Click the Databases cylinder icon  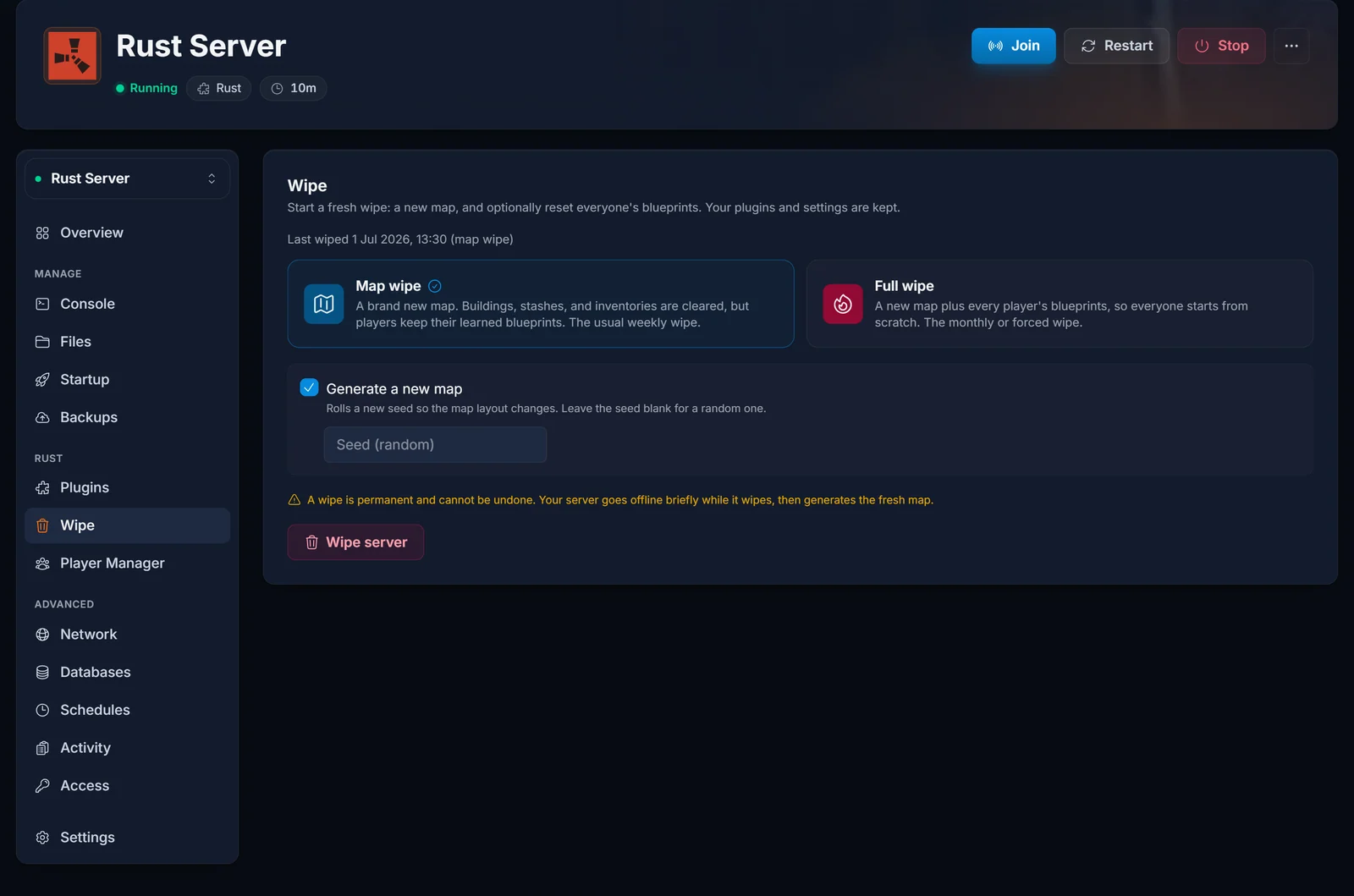point(42,673)
